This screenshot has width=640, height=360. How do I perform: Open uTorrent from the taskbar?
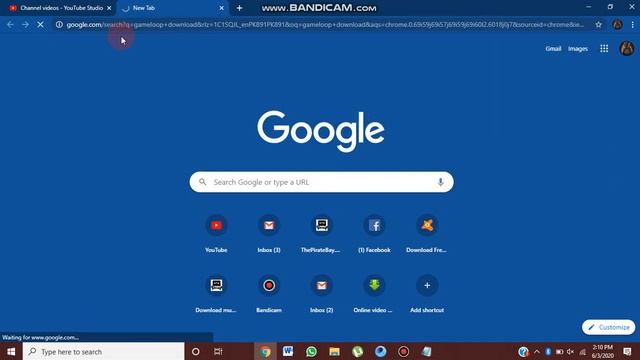pos(358,351)
